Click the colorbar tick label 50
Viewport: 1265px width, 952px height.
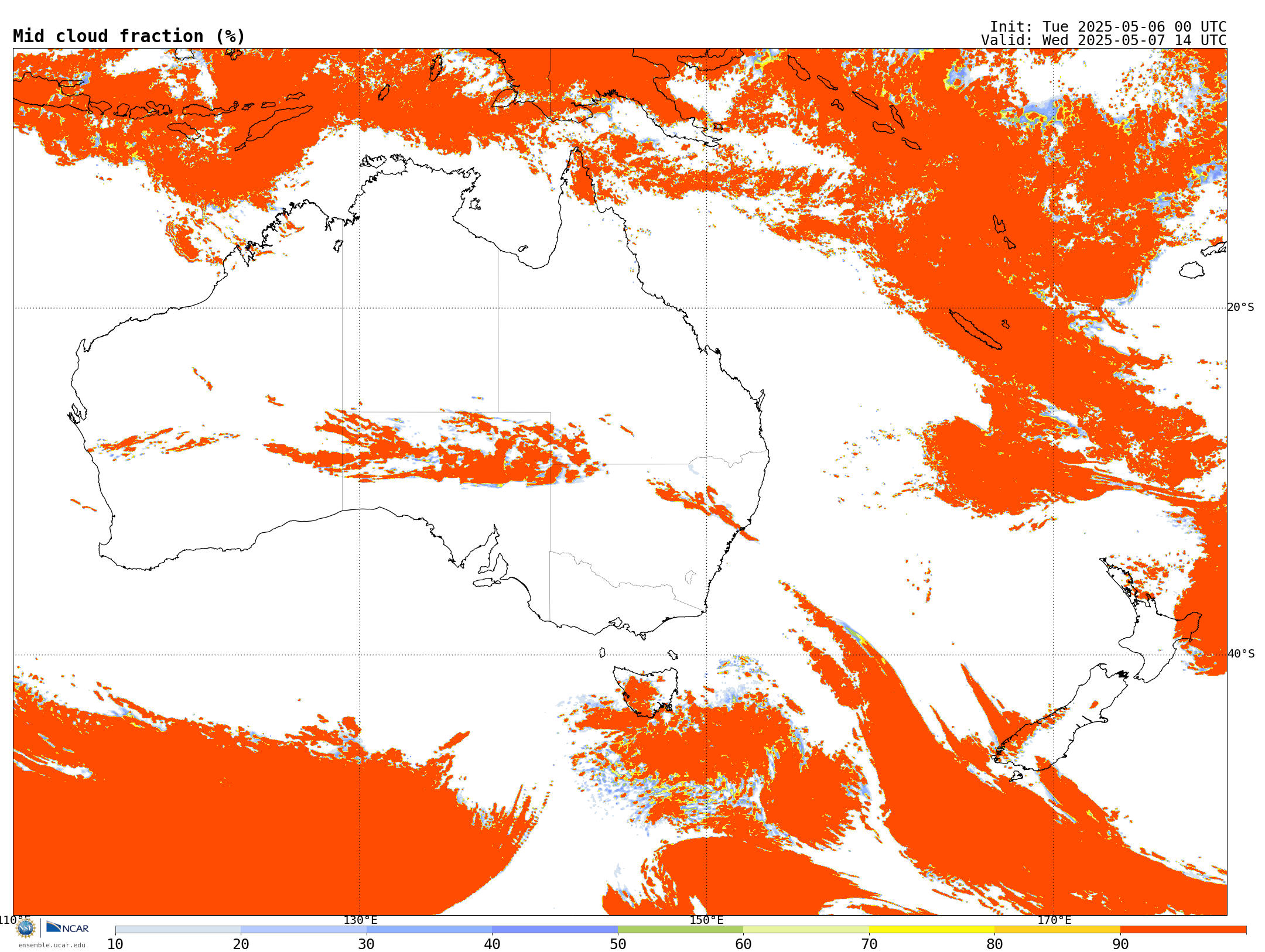tap(618, 944)
